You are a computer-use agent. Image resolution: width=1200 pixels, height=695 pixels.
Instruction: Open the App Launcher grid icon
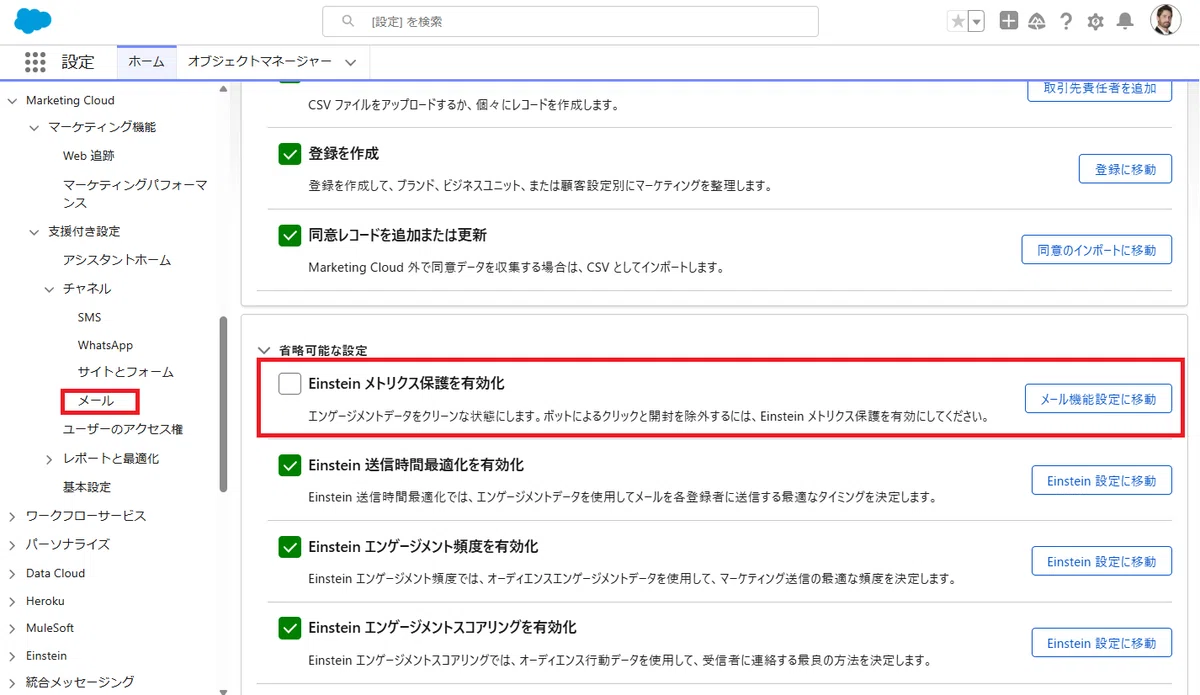pos(35,62)
